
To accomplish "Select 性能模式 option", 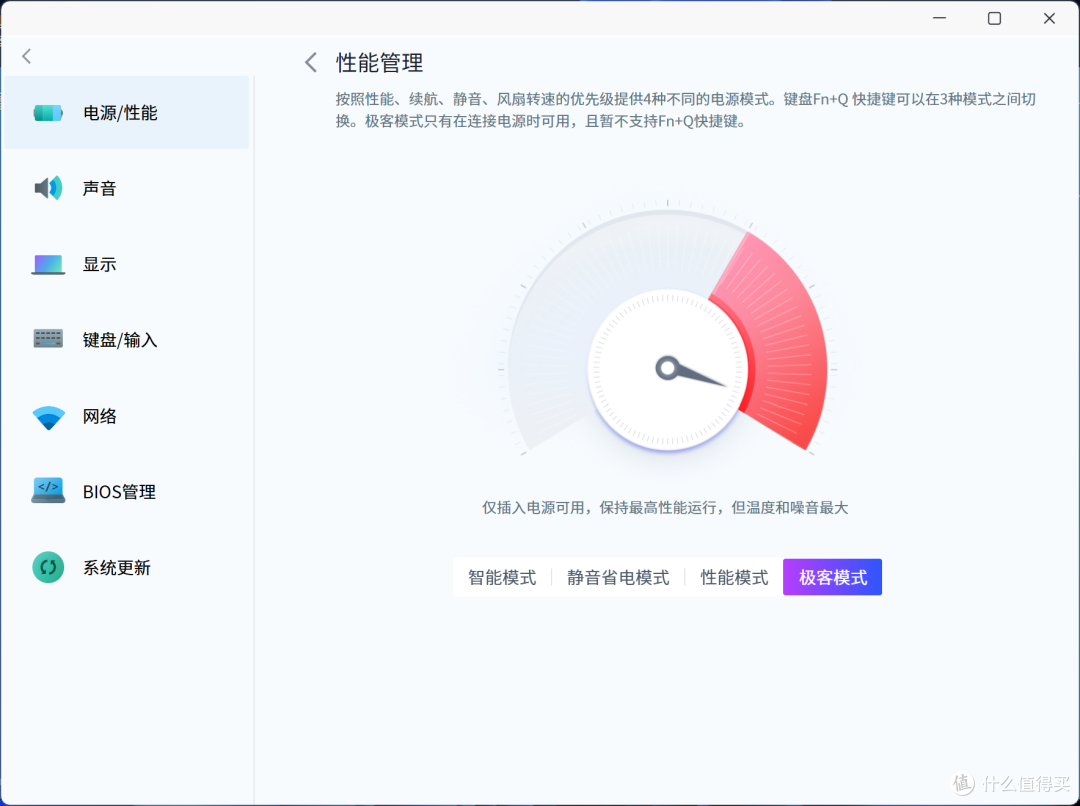I will [x=734, y=577].
